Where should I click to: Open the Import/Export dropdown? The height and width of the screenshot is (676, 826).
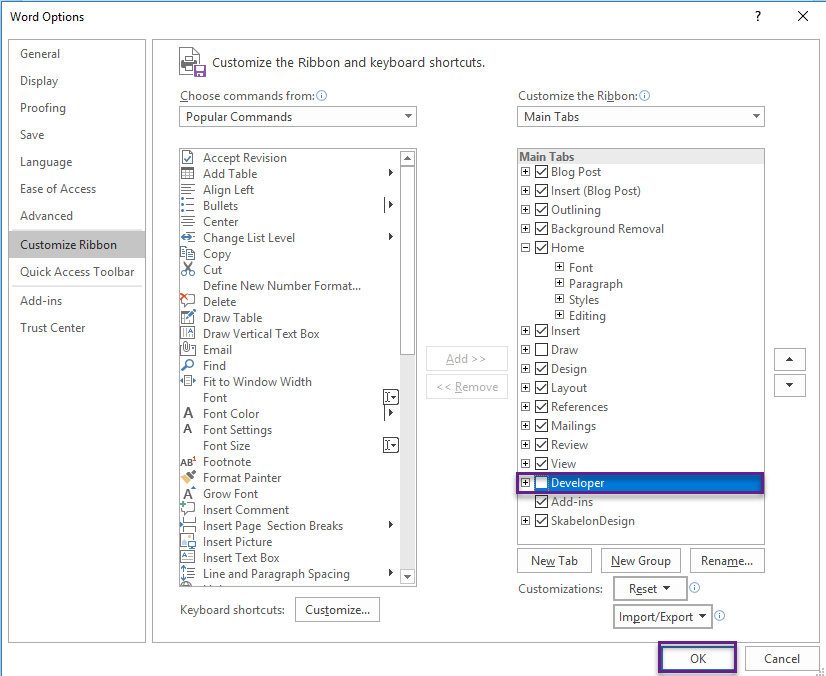[663, 616]
